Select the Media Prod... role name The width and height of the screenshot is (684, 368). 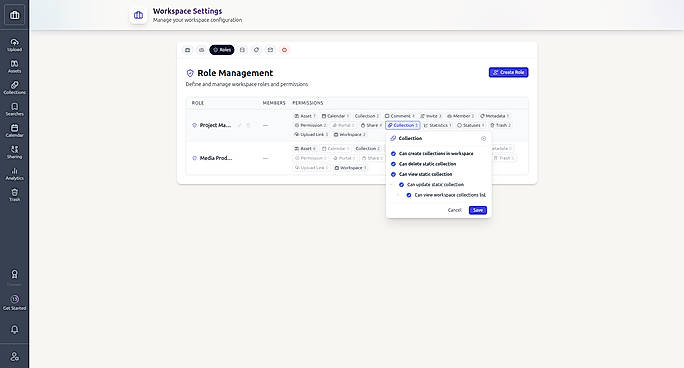[216, 158]
